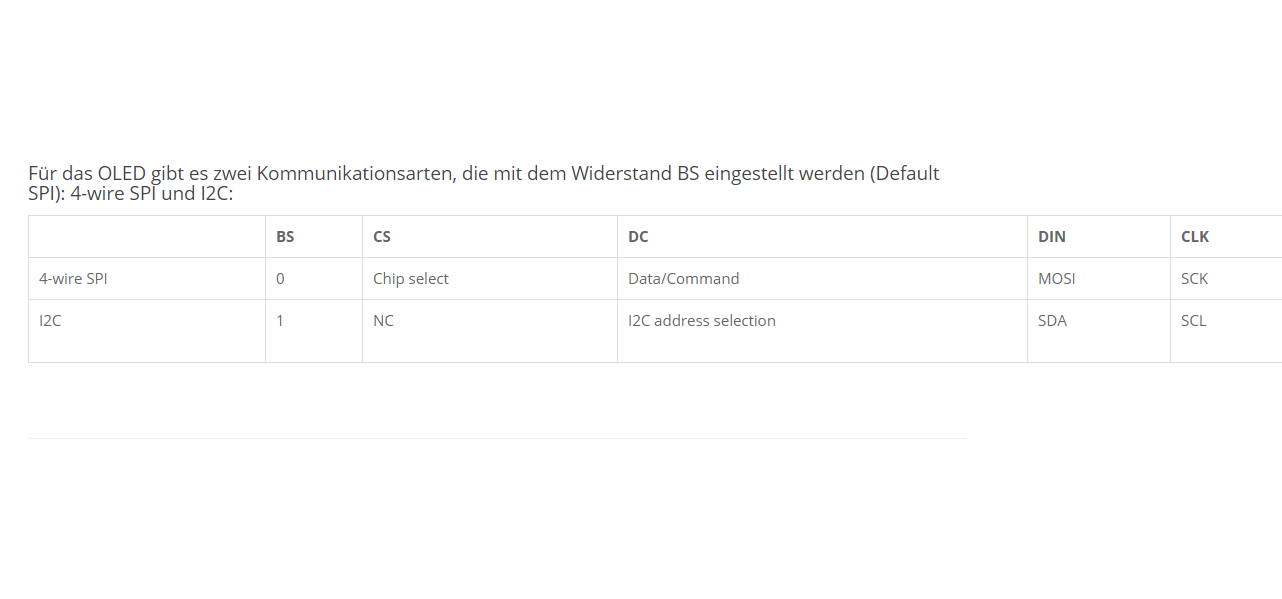Click the CLK column header

[x=1195, y=237]
